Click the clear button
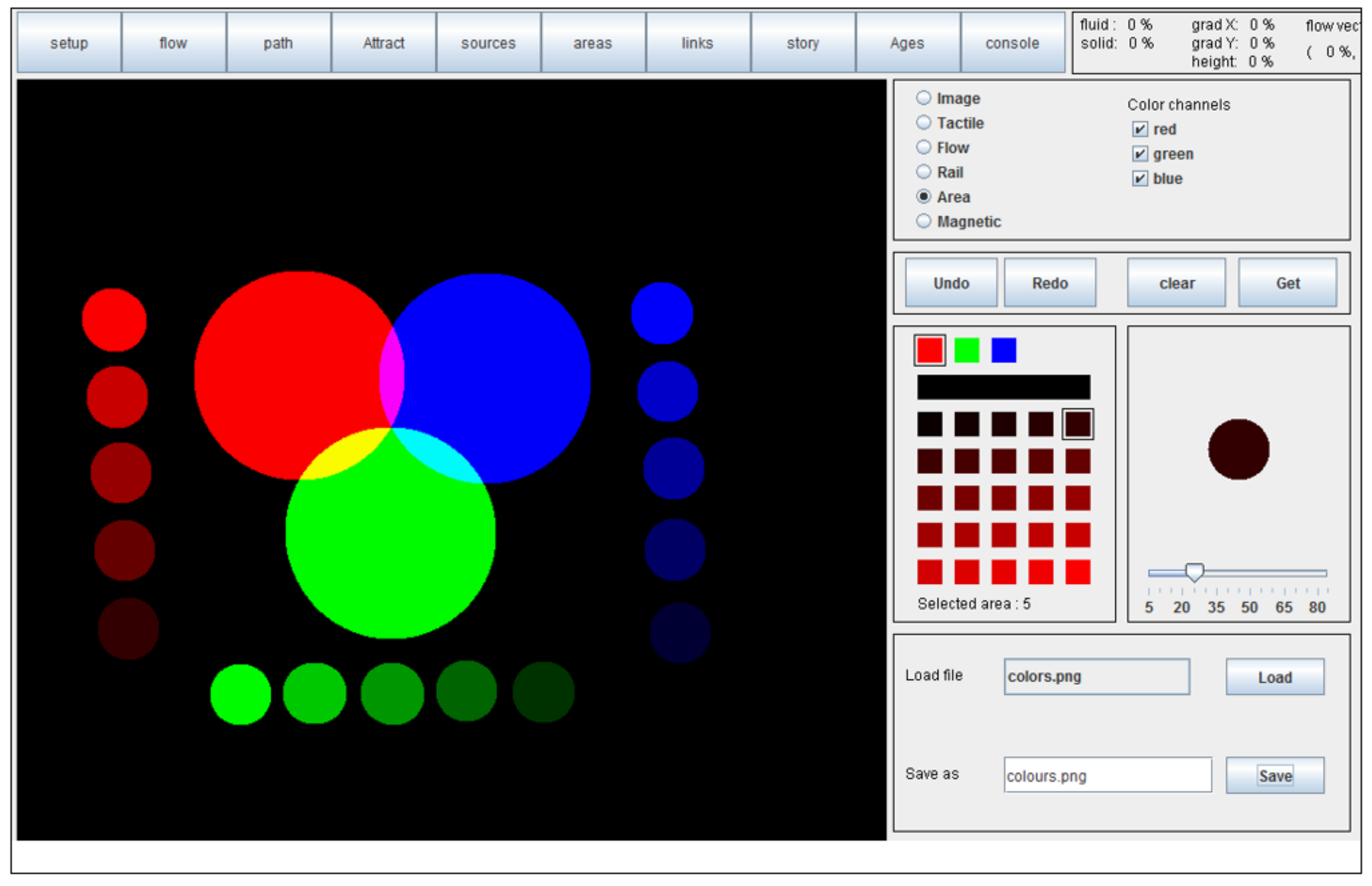1372x886 pixels. point(1176,283)
